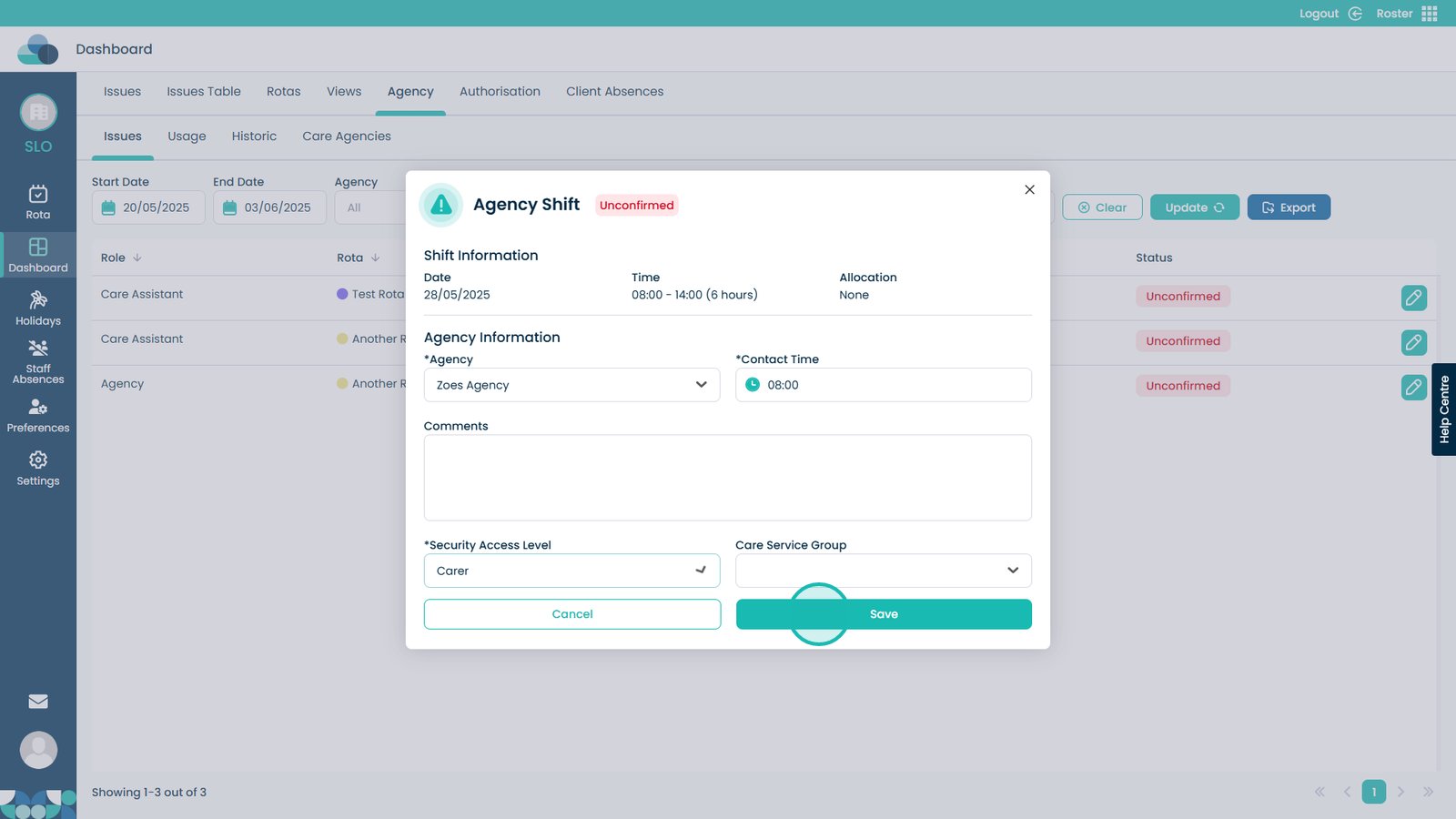Save the agency shift
Image resolution: width=1456 pixels, height=819 pixels.
(883, 614)
